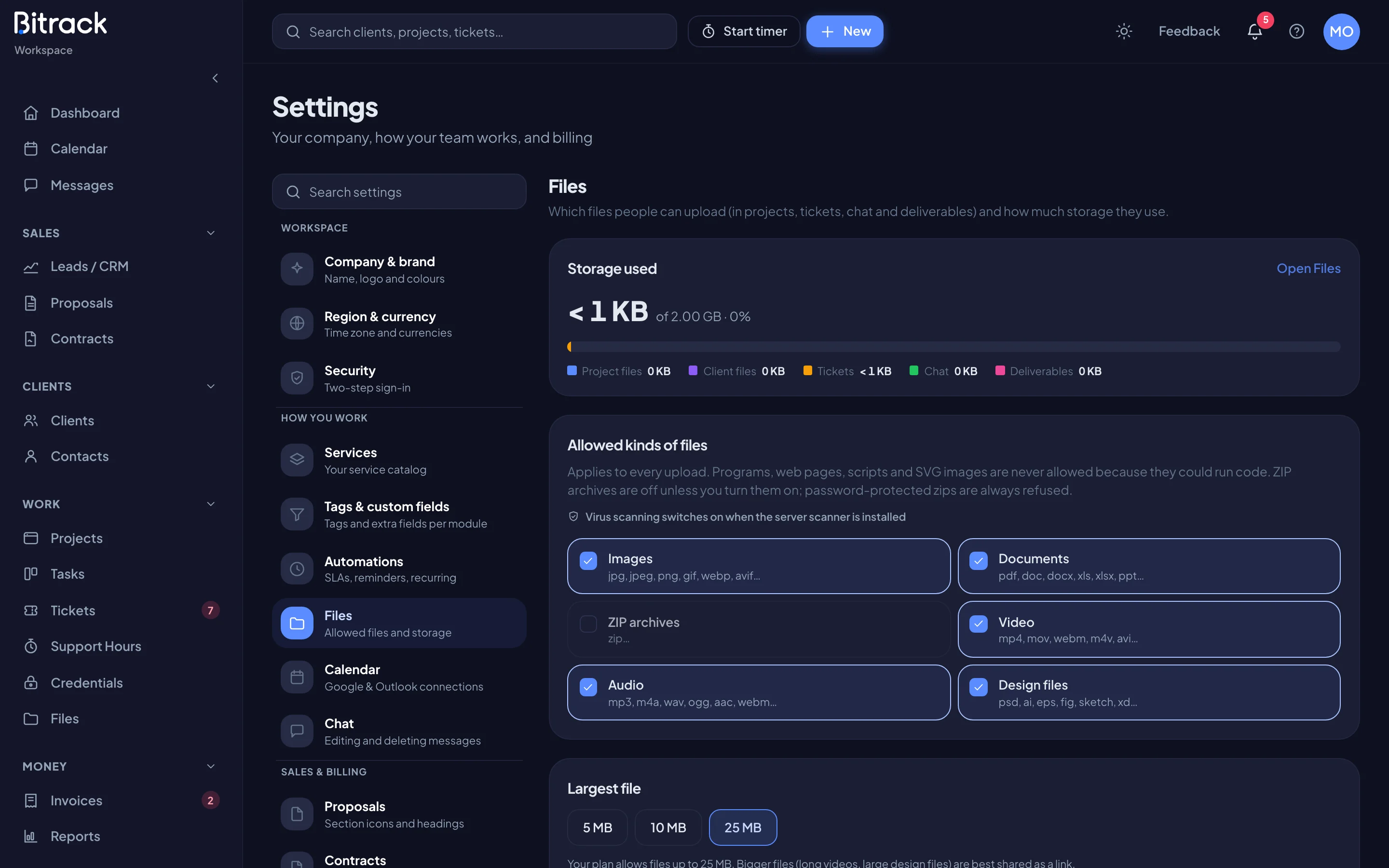This screenshot has height=868, width=1389.
Task: Click Messages speech bubble icon
Action: [x=31, y=185]
